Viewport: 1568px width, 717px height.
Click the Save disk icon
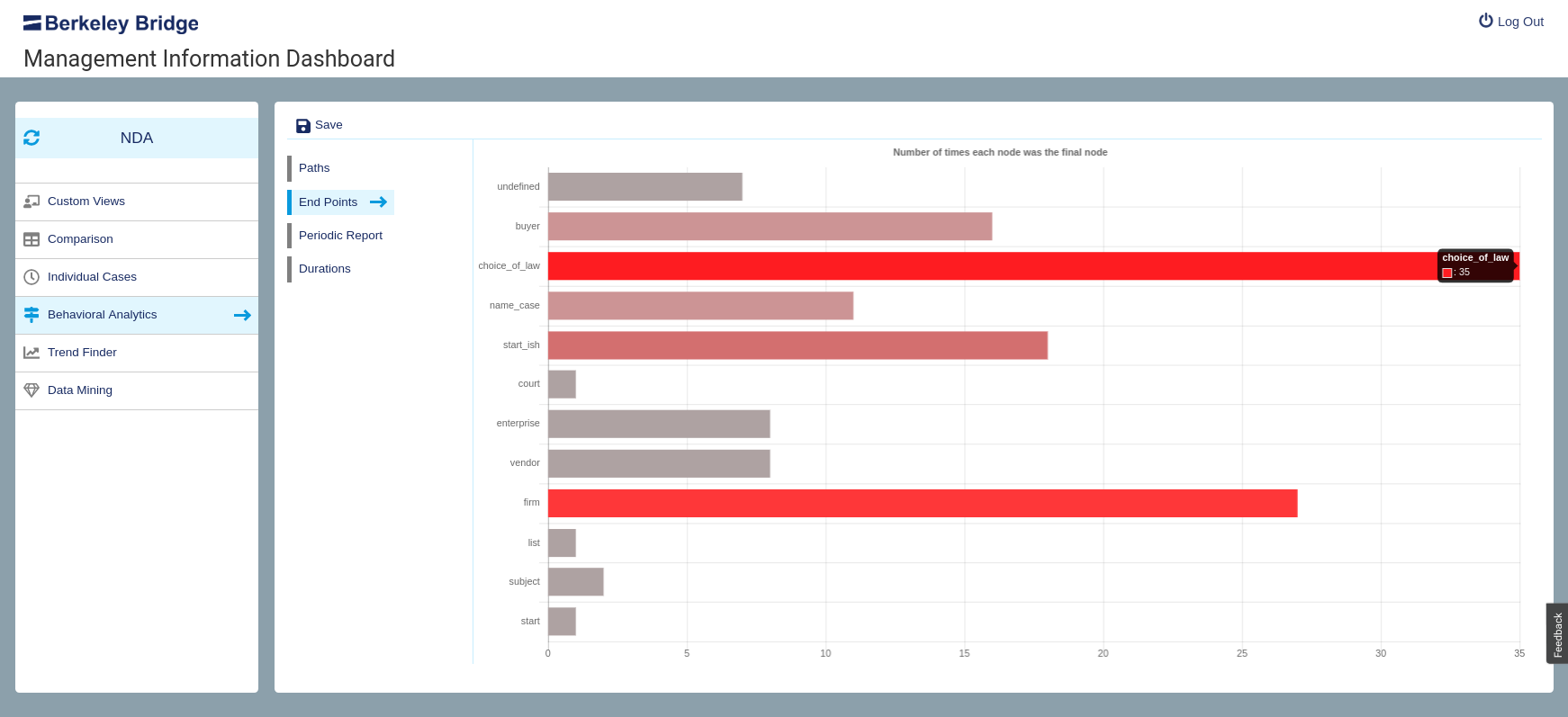[x=303, y=126]
